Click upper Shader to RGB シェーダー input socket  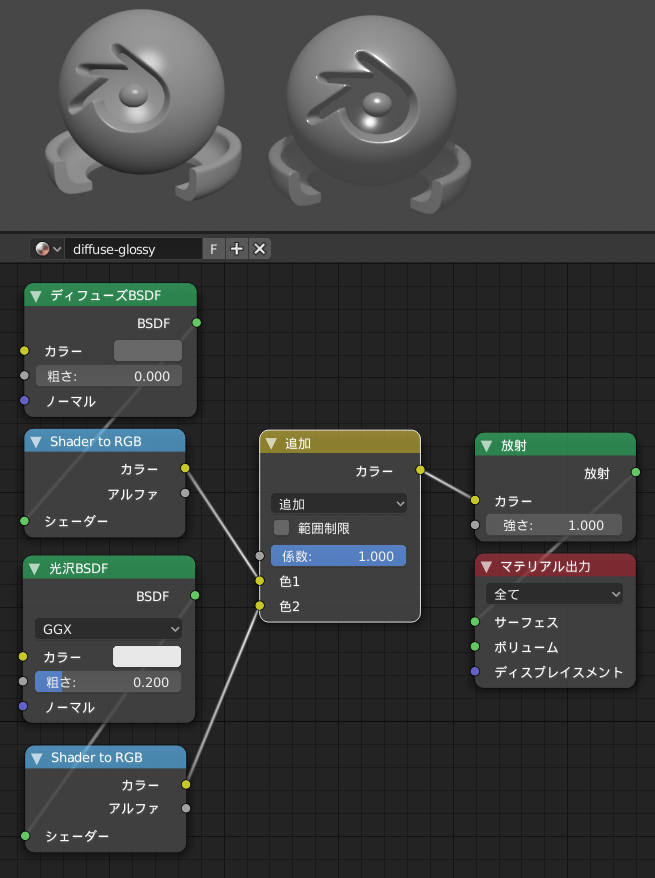pyautogui.click(x=25, y=521)
